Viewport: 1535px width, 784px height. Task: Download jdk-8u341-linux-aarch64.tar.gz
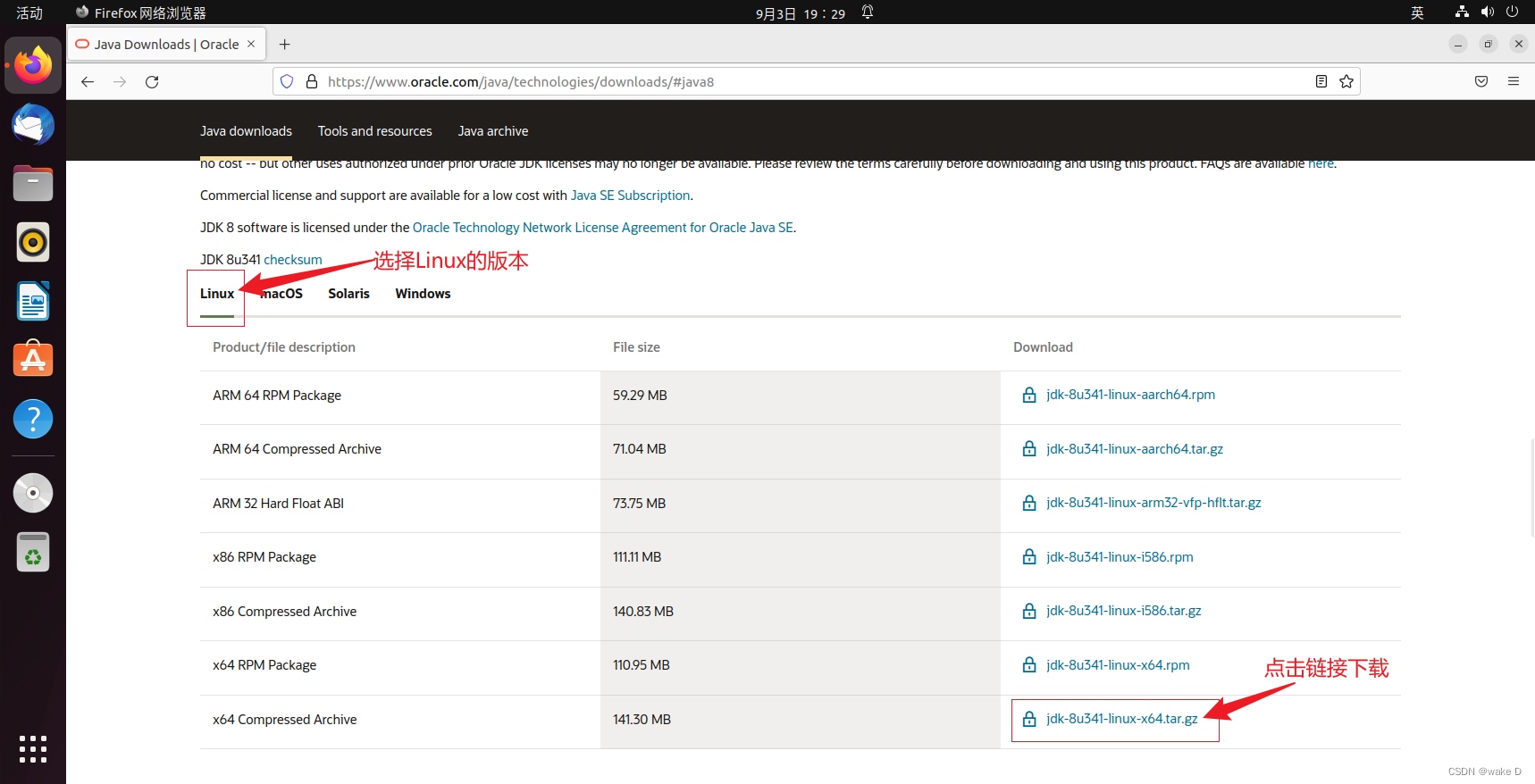(x=1135, y=449)
